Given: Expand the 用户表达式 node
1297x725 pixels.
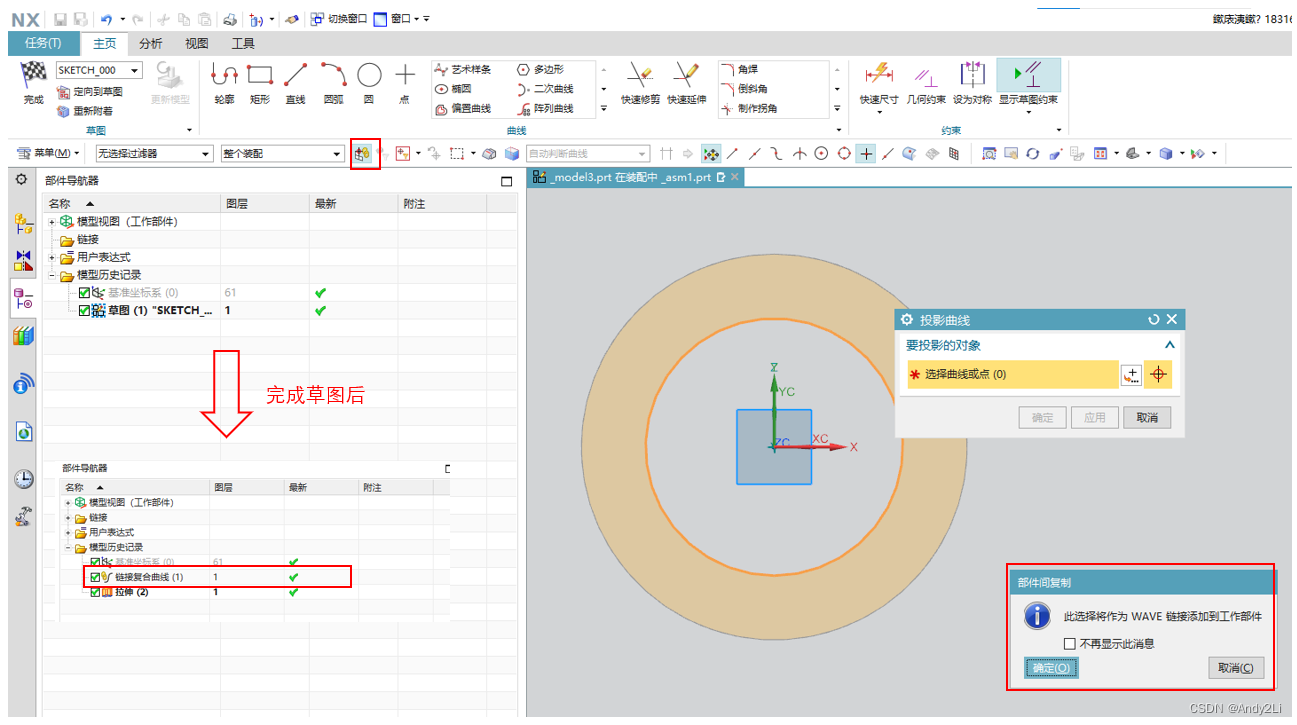Looking at the screenshot, I should (x=52, y=257).
